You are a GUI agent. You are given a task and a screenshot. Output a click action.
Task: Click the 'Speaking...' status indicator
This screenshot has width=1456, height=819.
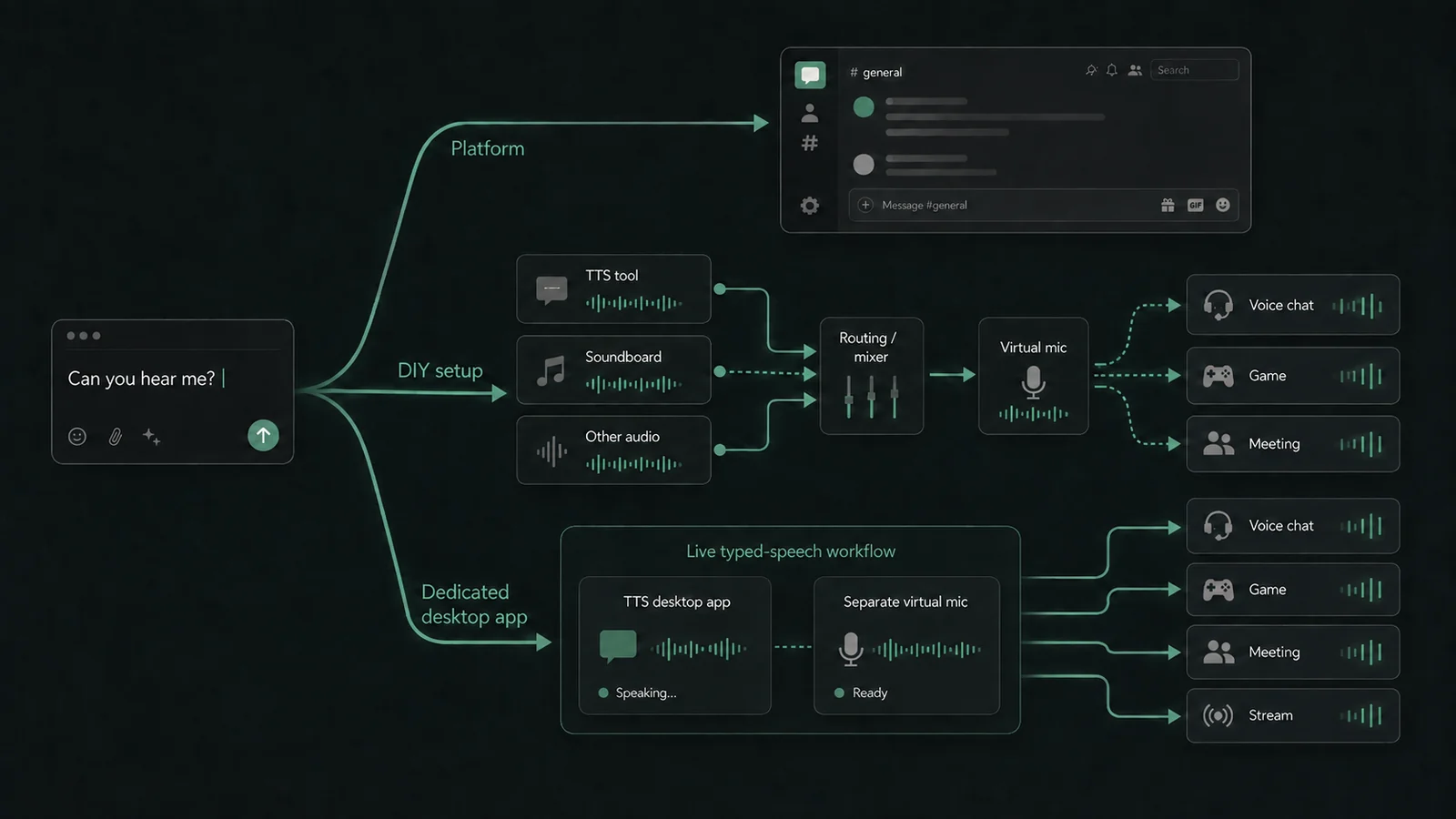pos(638,693)
